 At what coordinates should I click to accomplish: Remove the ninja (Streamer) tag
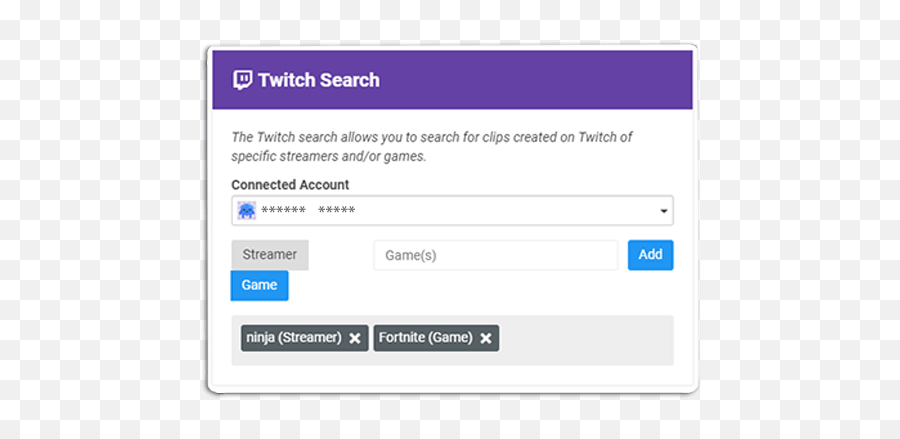pos(355,339)
